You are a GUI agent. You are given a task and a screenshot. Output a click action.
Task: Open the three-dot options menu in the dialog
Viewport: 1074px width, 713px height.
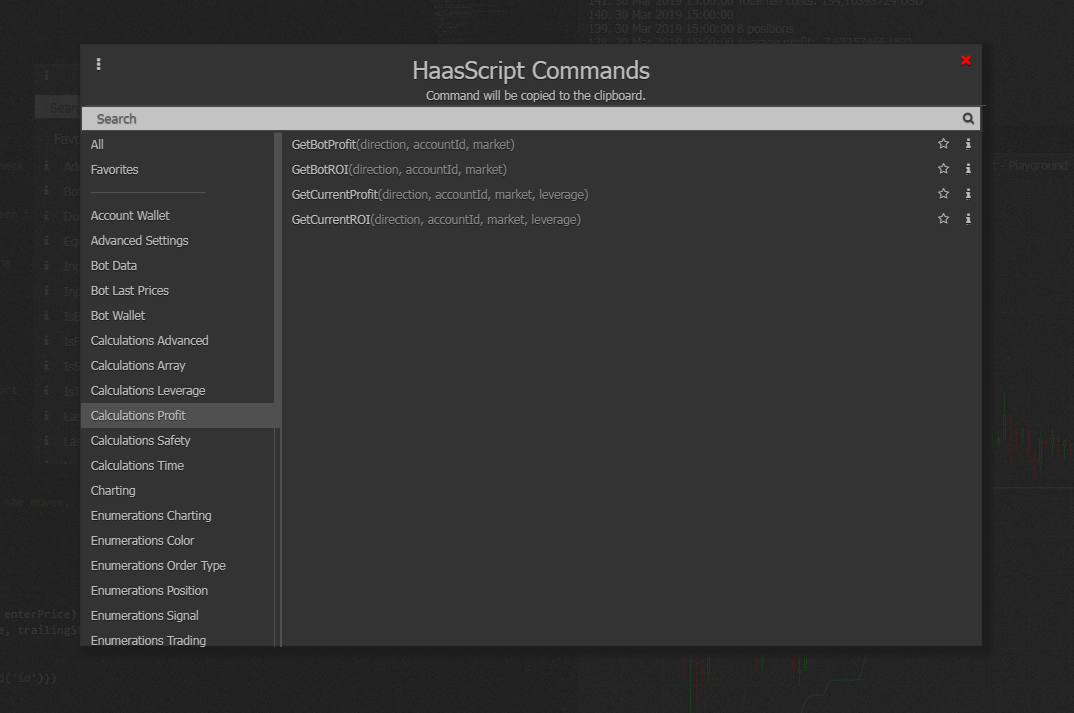pyautogui.click(x=99, y=64)
